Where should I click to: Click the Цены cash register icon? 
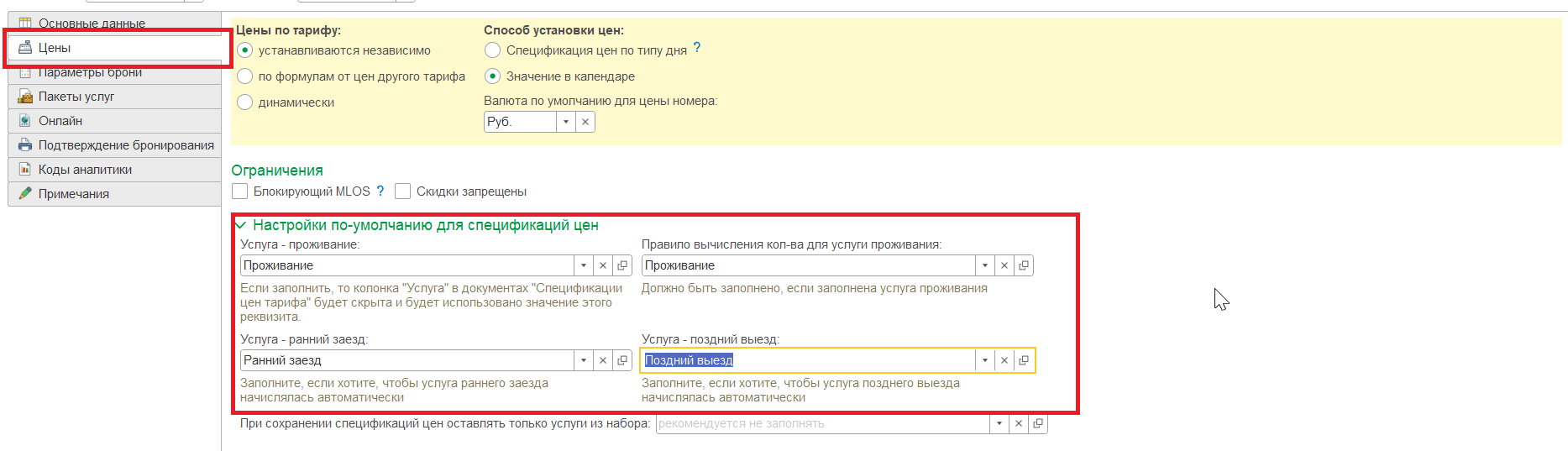coord(25,48)
